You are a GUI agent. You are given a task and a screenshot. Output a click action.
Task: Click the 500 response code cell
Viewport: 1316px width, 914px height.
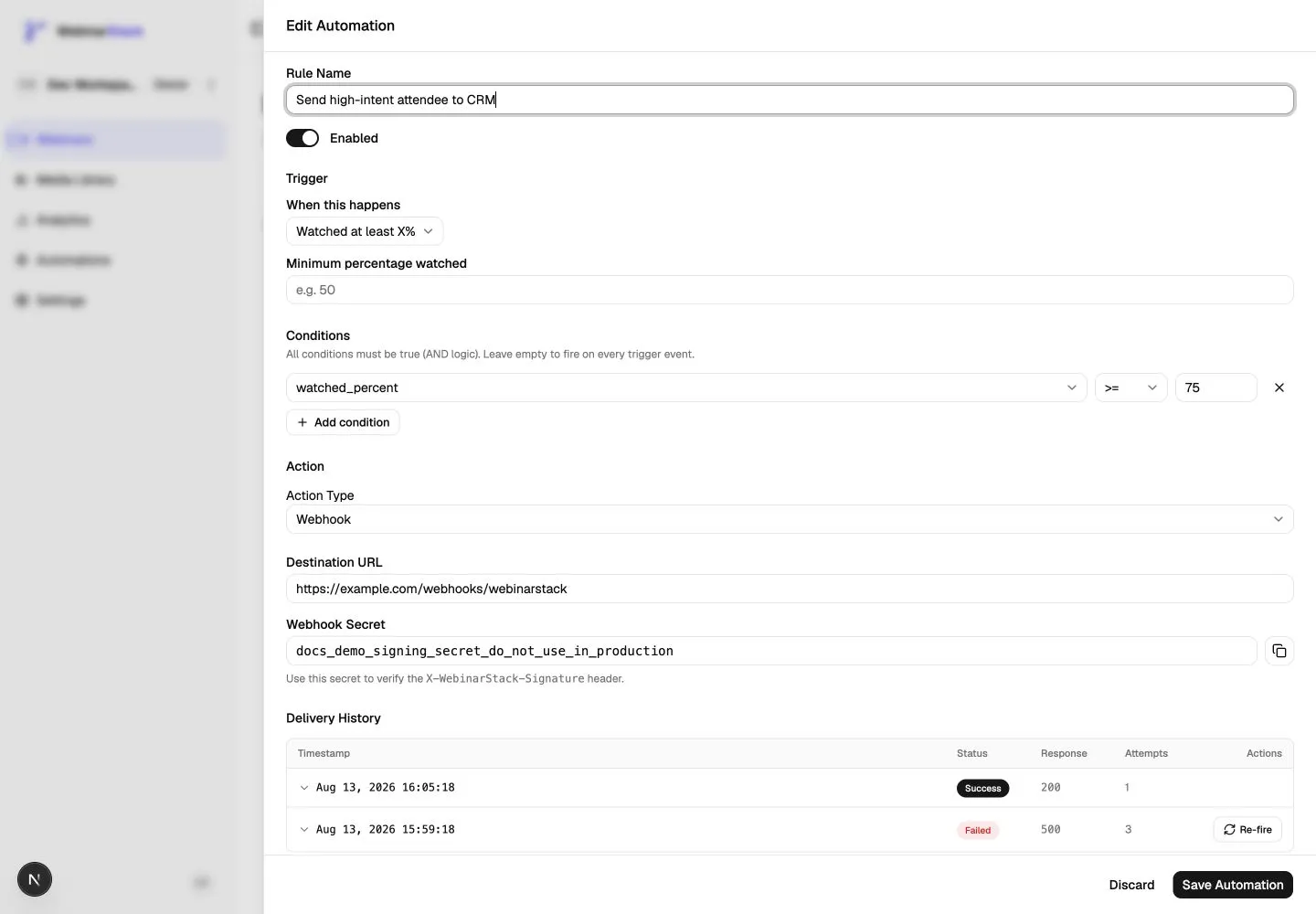pos(1051,829)
